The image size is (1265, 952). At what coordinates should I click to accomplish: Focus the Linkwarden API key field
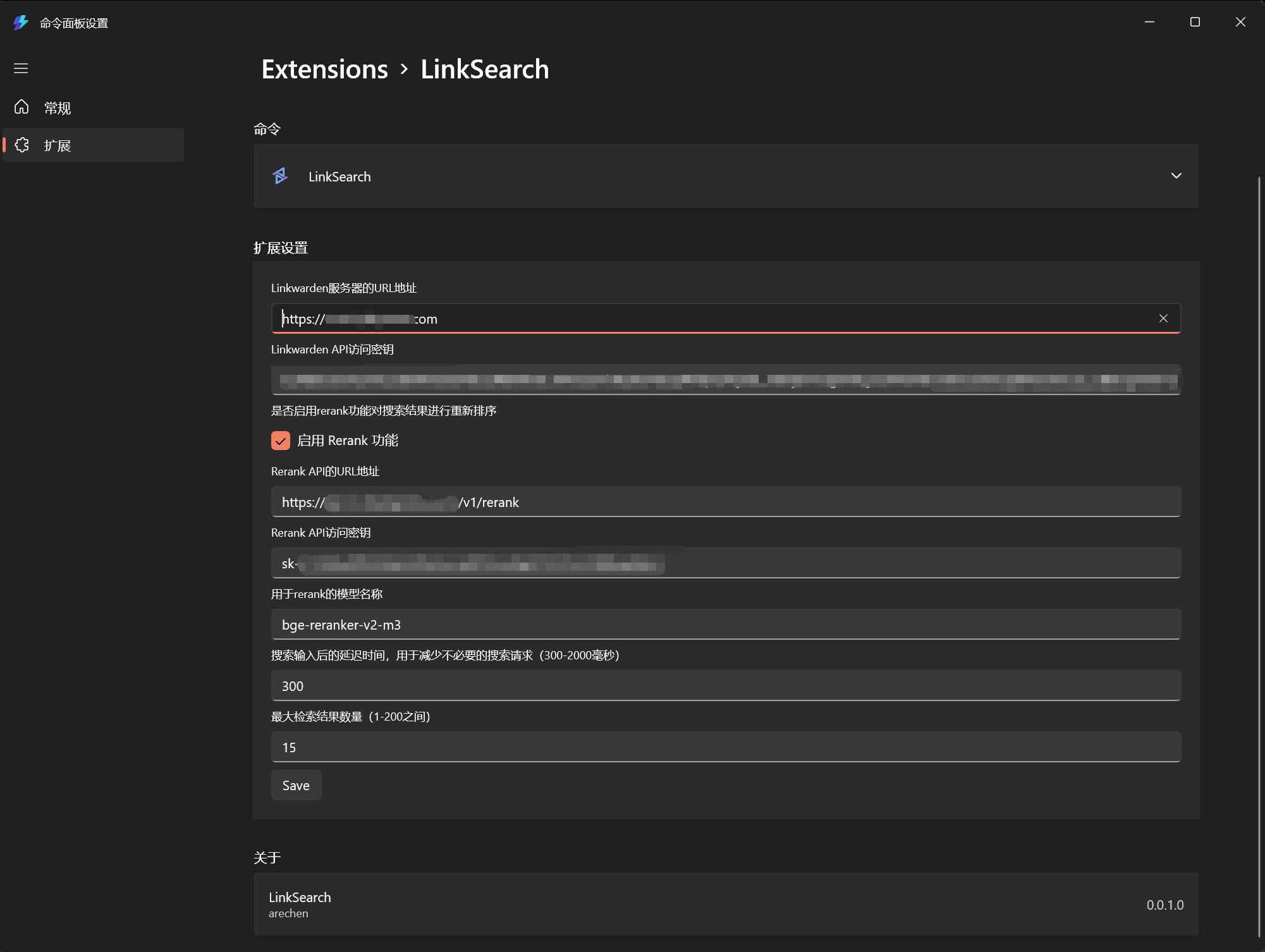725,380
